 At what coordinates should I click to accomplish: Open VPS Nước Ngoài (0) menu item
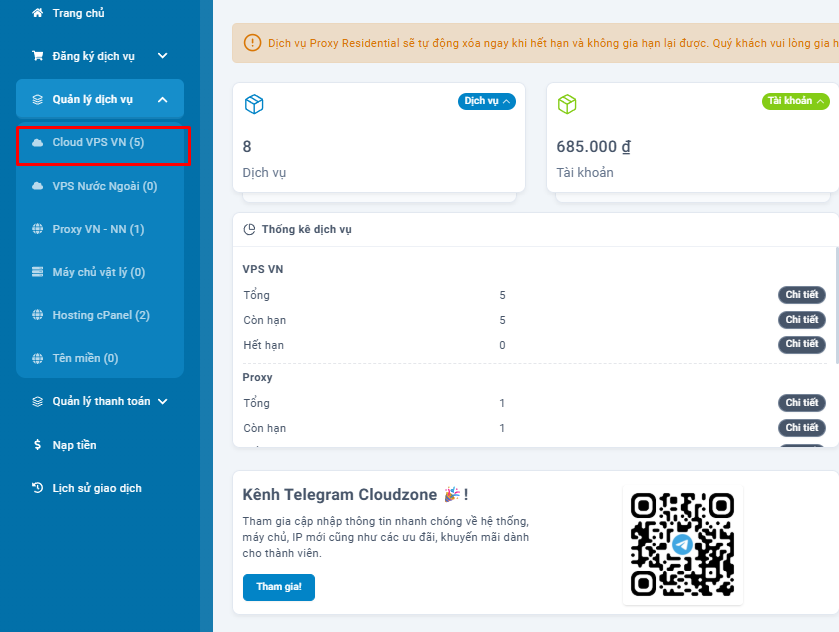coord(104,186)
